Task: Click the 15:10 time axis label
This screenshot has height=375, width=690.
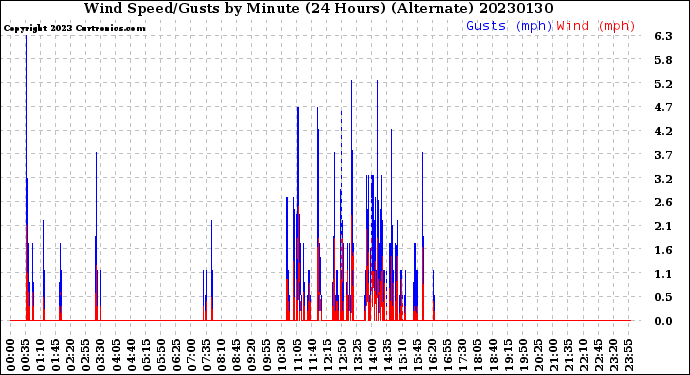Action: tap(402, 355)
